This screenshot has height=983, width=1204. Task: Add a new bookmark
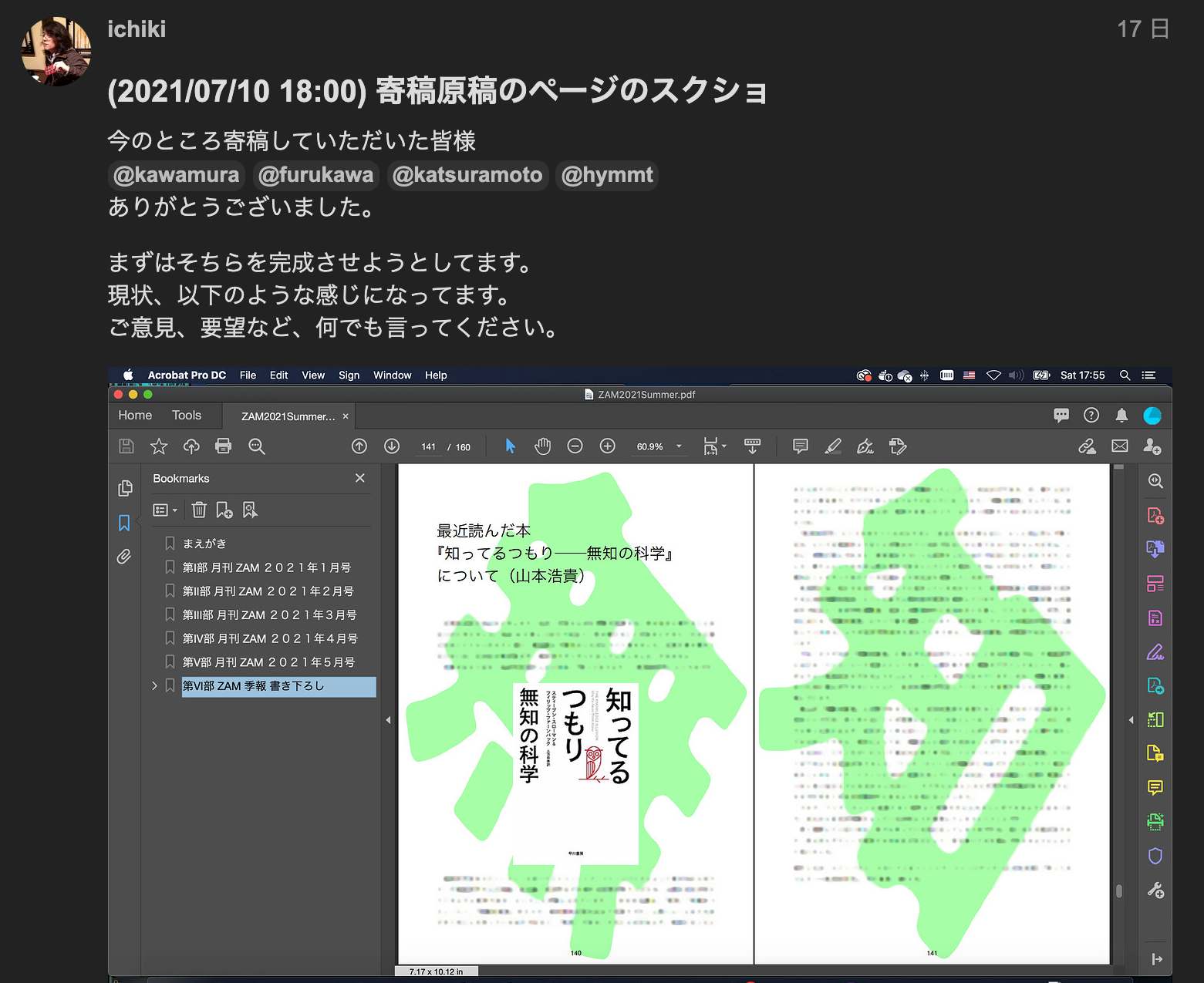pos(224,510)
